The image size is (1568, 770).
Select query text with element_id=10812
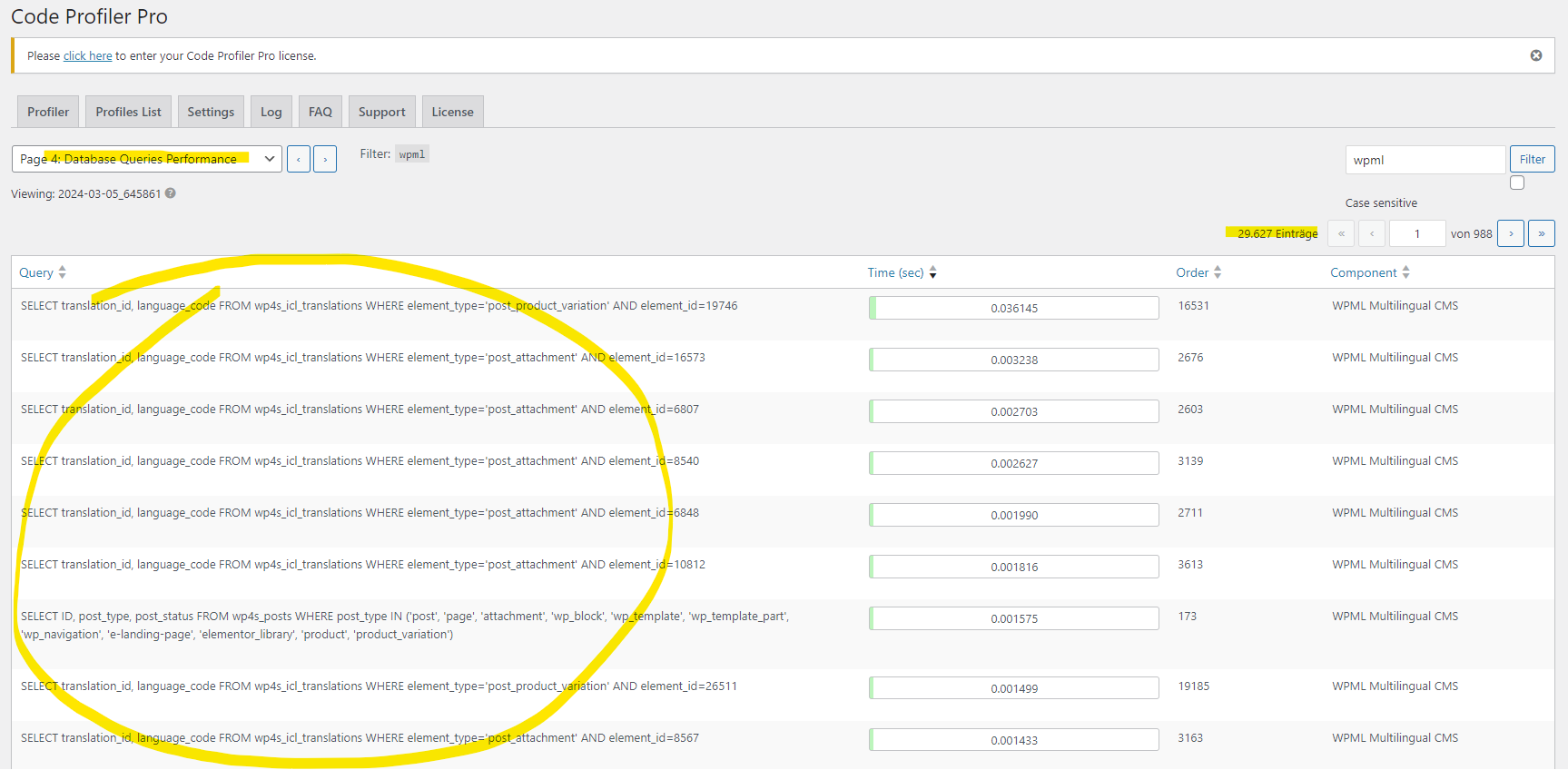(x=363, y=565)
